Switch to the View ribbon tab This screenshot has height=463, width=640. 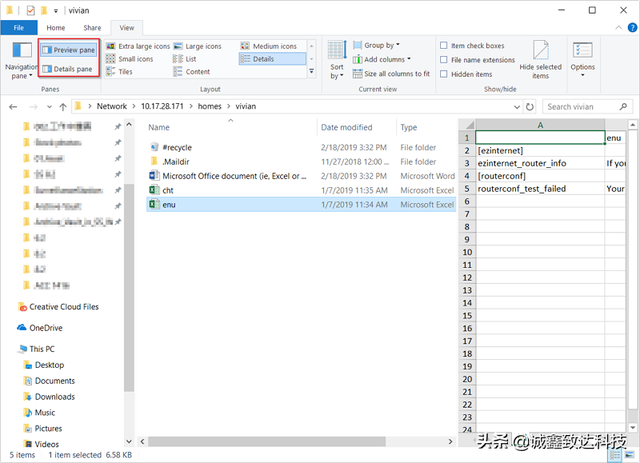point(127,28)
